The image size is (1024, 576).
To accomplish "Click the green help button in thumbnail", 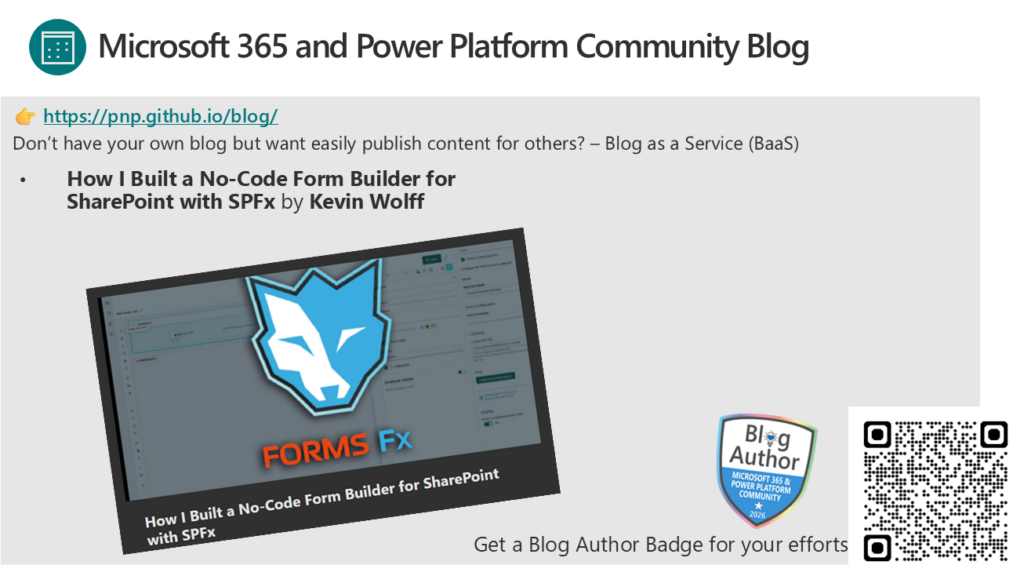I will point(496,377).
